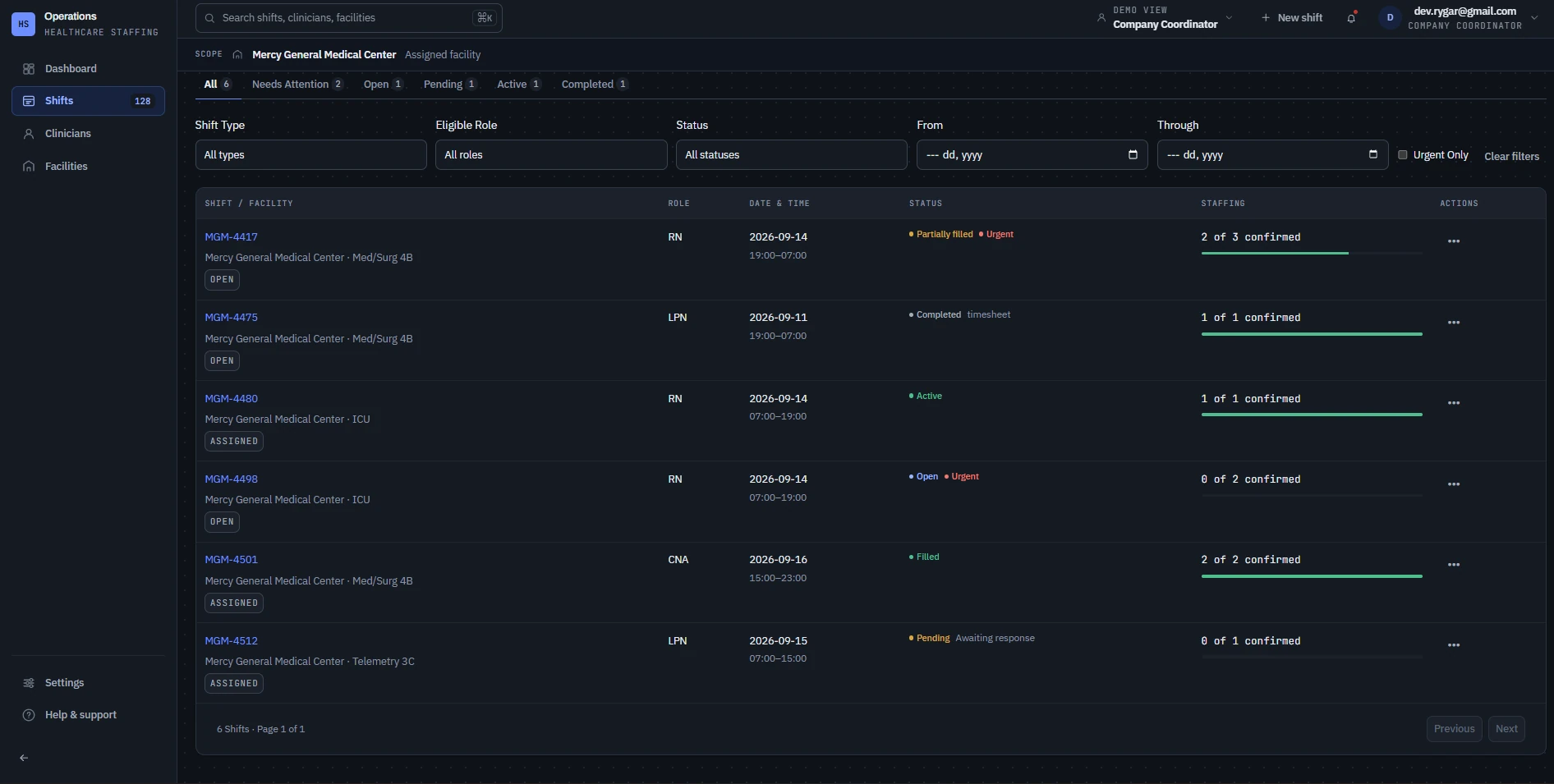Open actions menu for MGM-4512

(x=1454, y=645)
